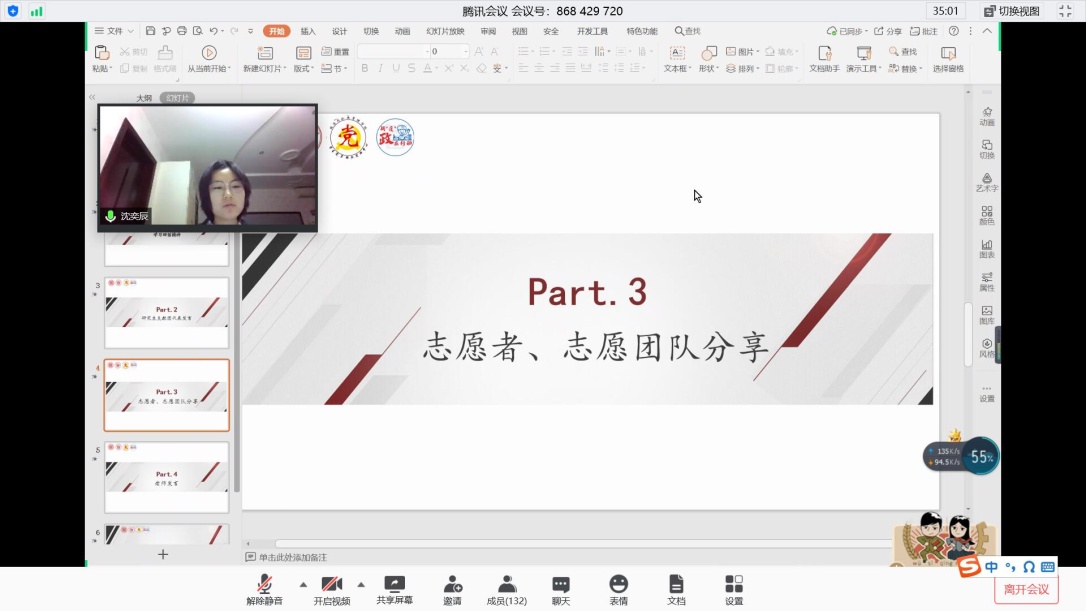The height and width of the screenshot is (611, 1086).
Task: Click the 切换视图 switch view button
Action: 1011,11
